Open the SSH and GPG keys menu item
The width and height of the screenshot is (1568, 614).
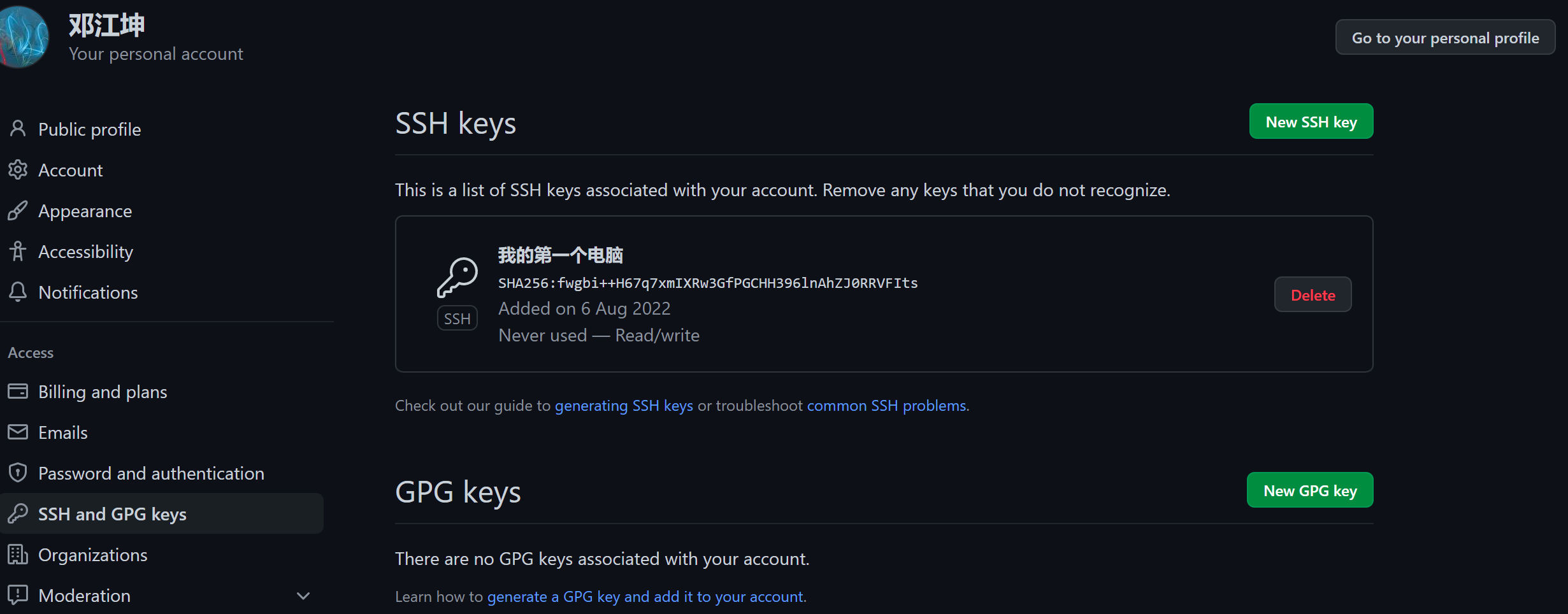coord(112,514)
